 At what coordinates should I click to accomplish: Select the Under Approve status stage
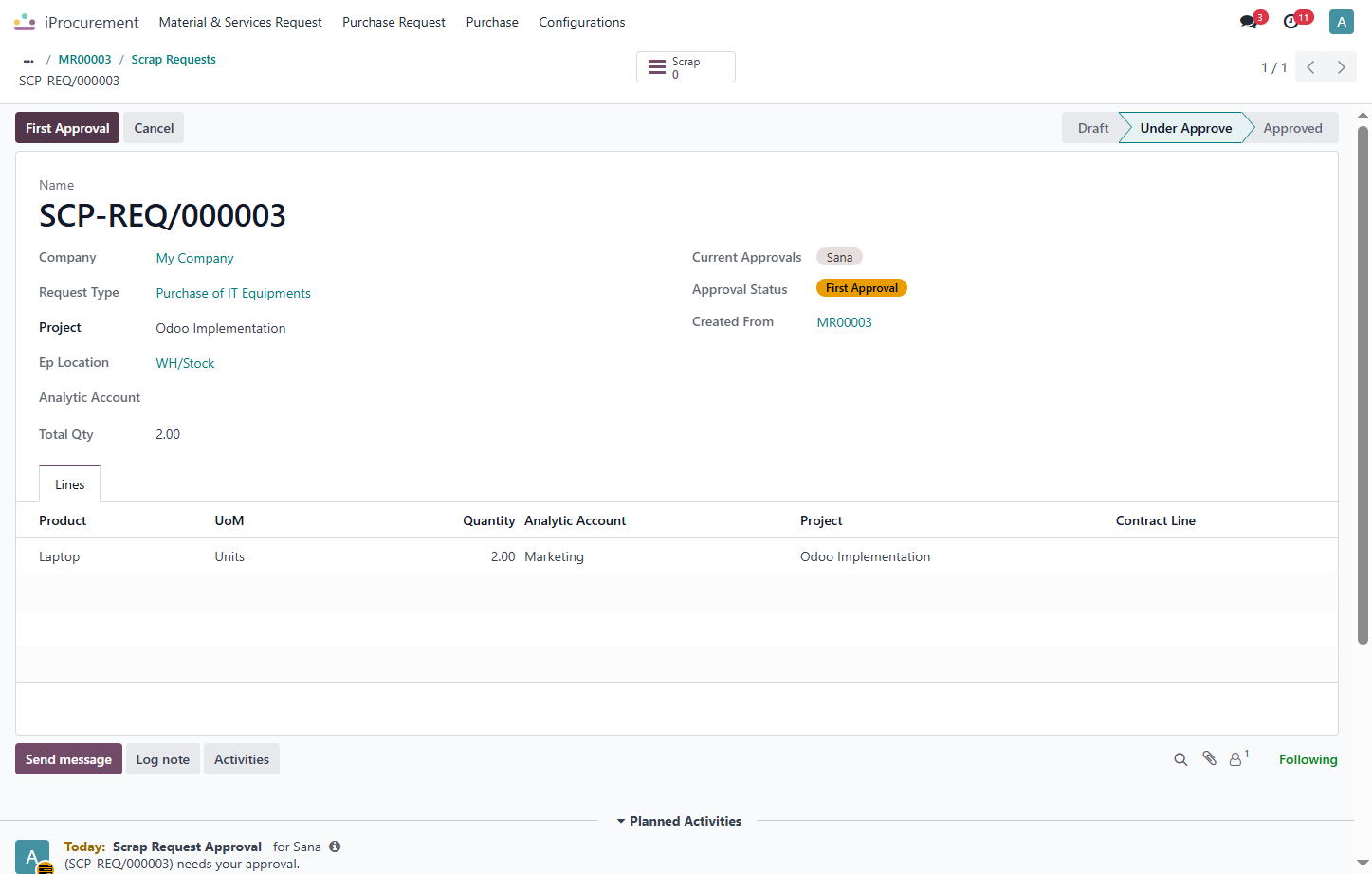1186,128
